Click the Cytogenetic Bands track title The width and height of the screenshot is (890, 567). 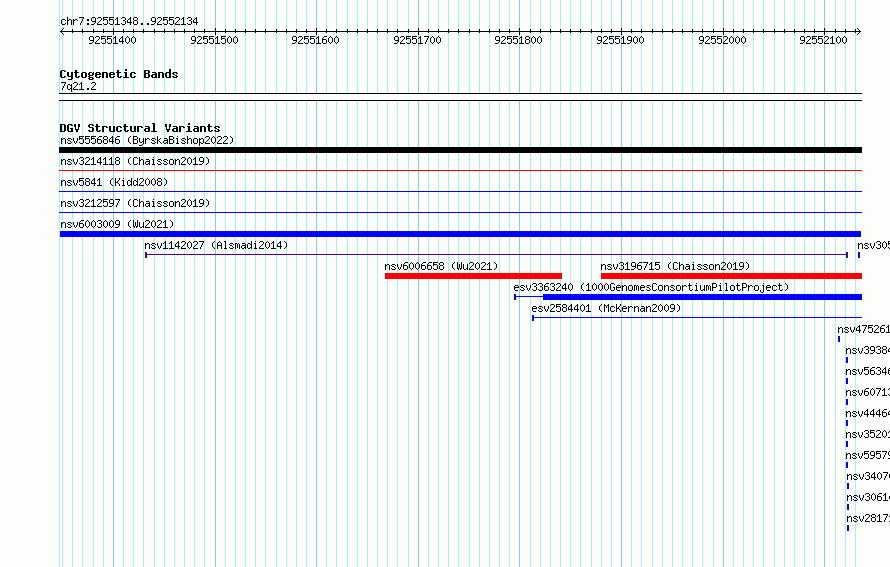[119, 74]
